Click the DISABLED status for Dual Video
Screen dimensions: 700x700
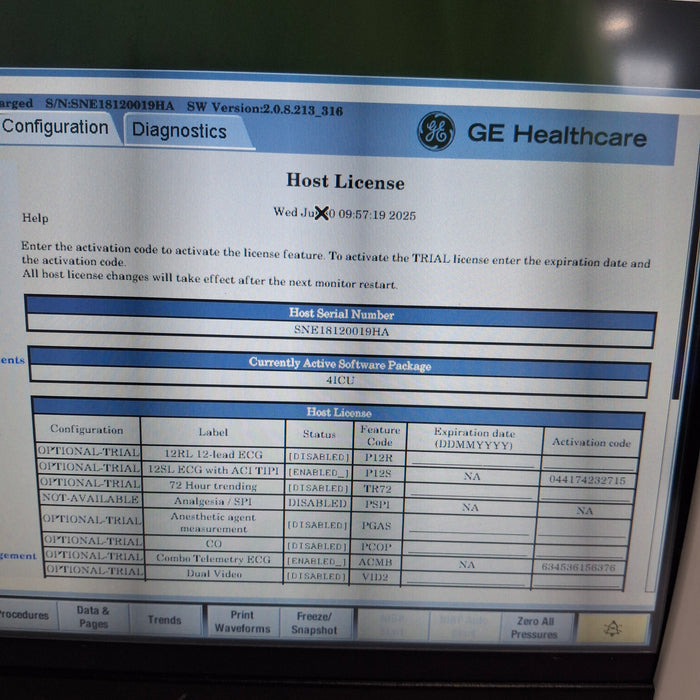click(x=316, y=576)
